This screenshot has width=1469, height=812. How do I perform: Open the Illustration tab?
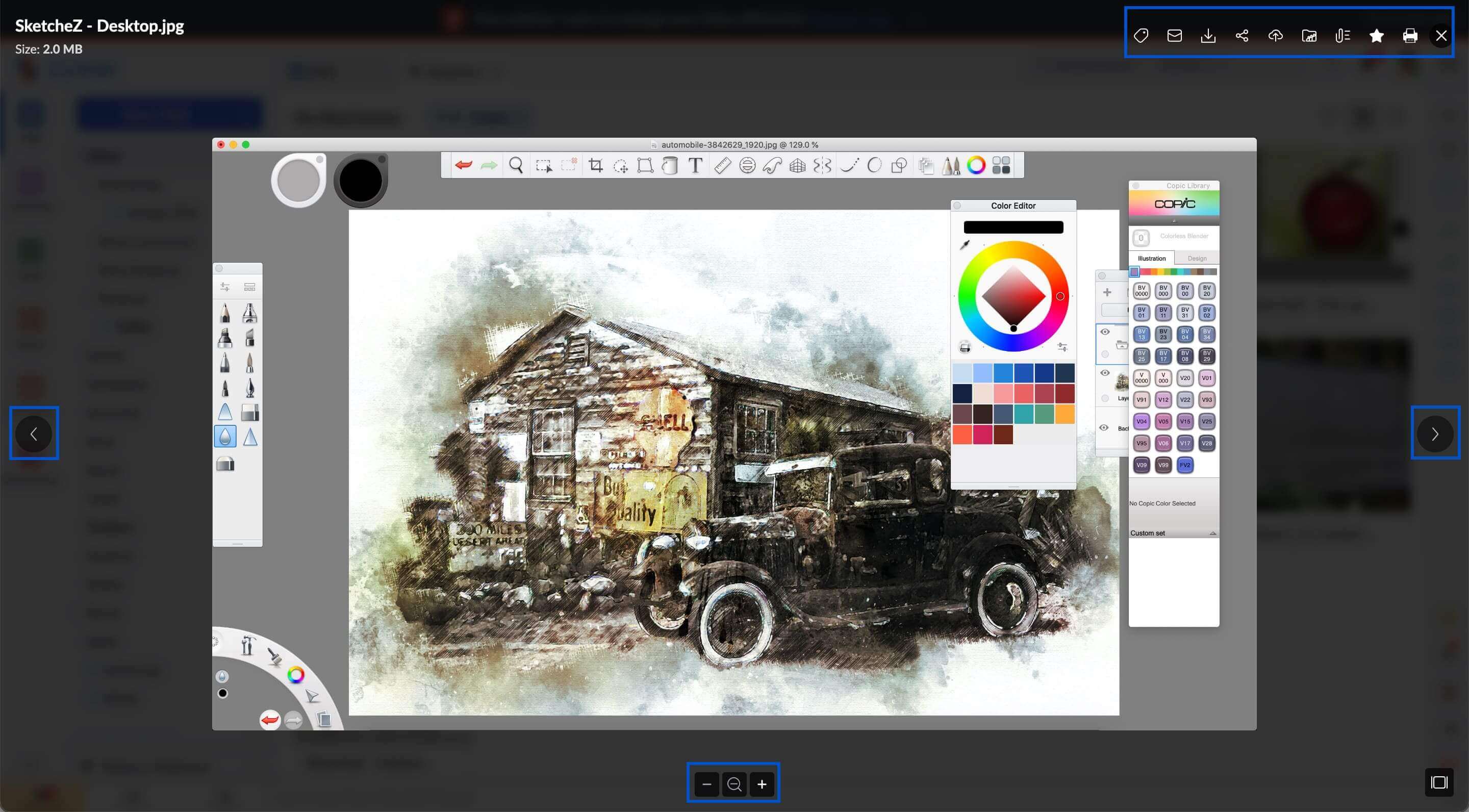[1151, 258]
